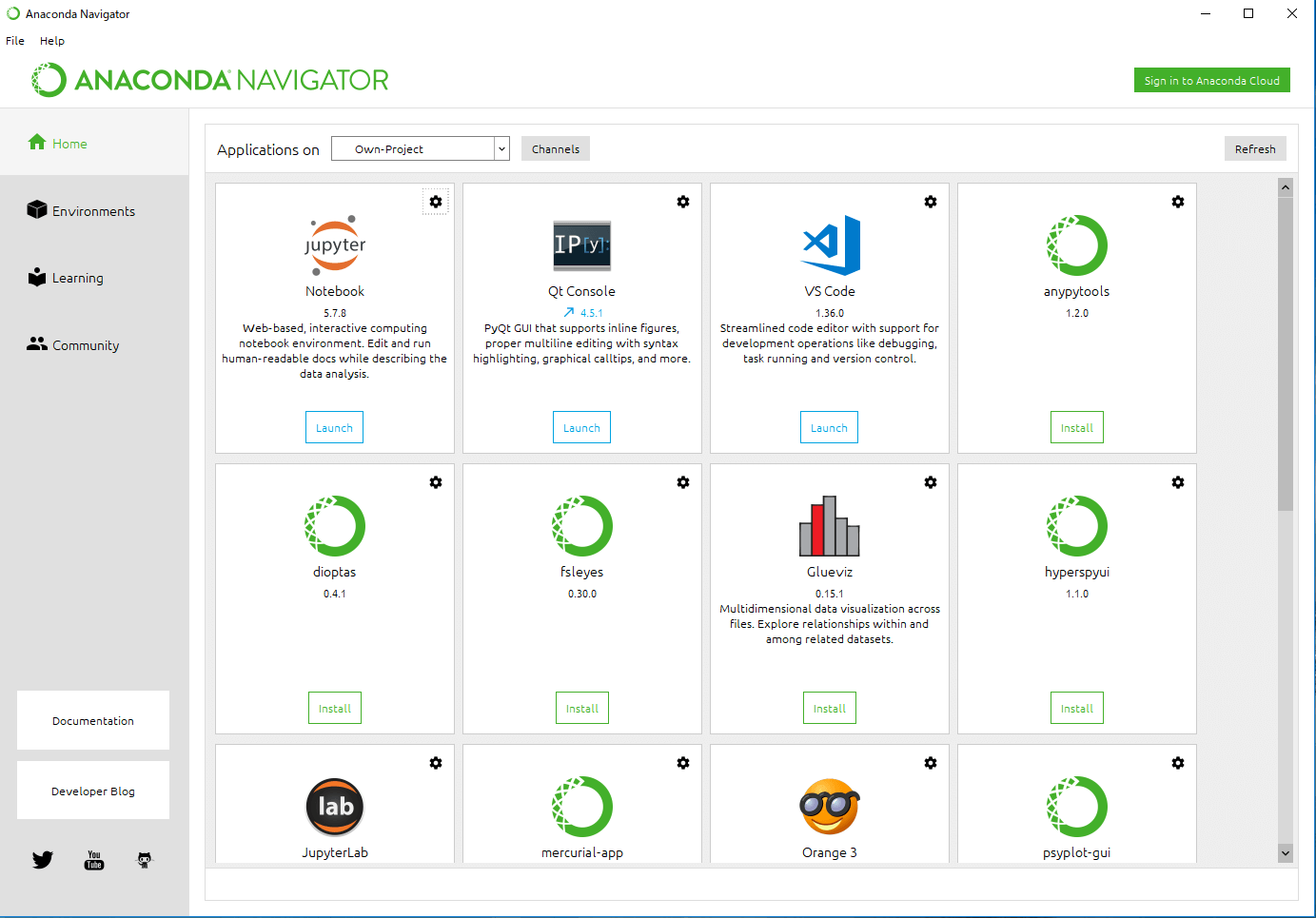Go to the Home tab
Screen dimensions: 1316x918
pyautogui.click(x=94, y=143)
